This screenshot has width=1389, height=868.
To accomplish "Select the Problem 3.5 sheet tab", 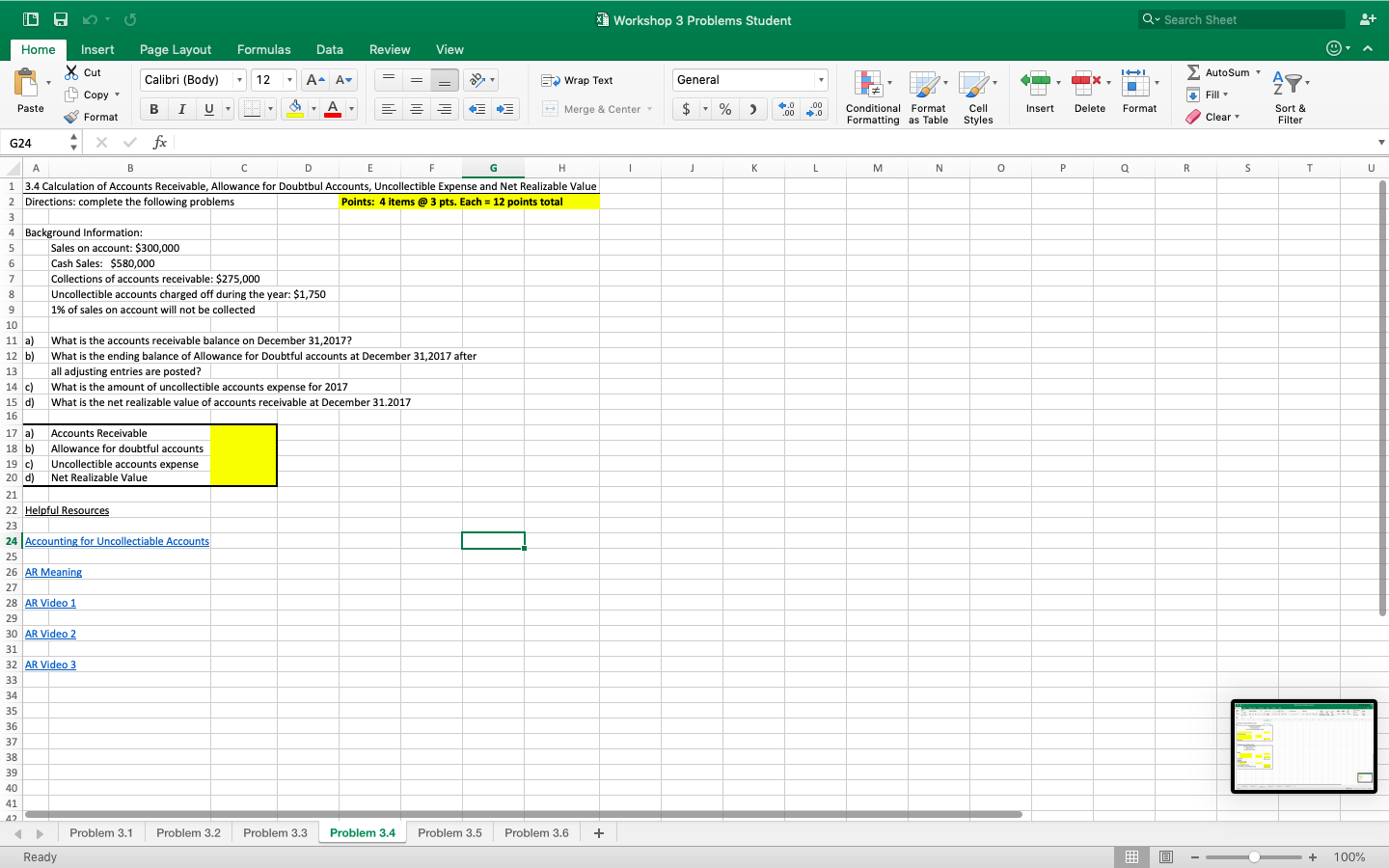I will click(x=449, y=832).
